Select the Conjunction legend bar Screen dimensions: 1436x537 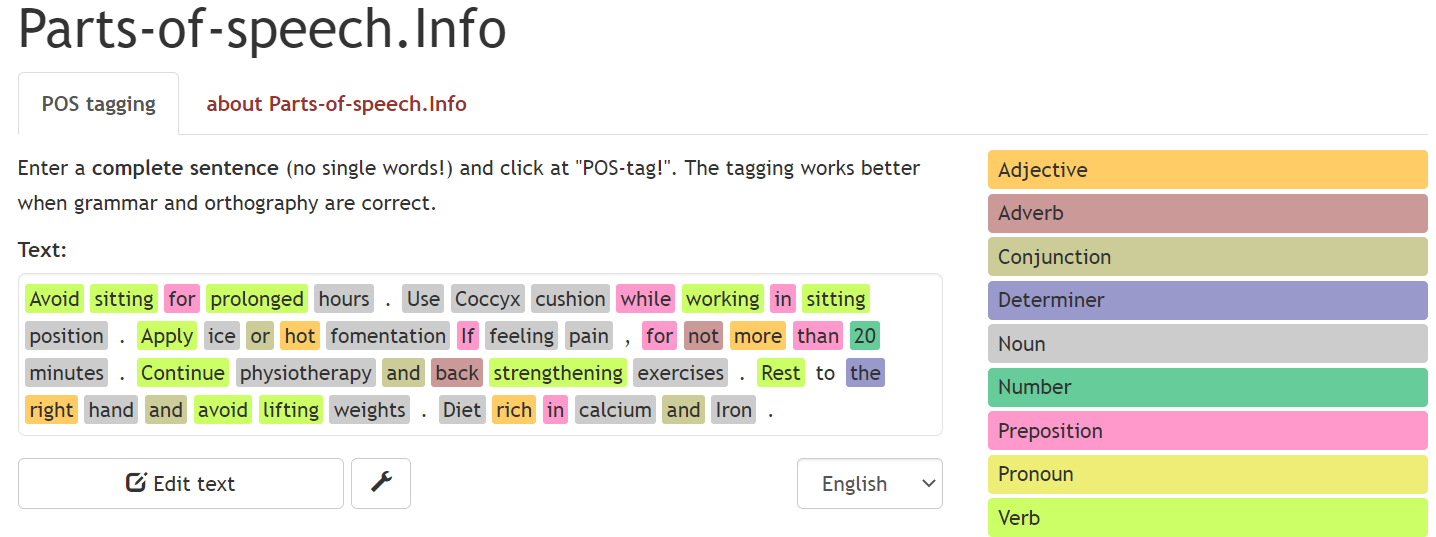coord(1207,257)
